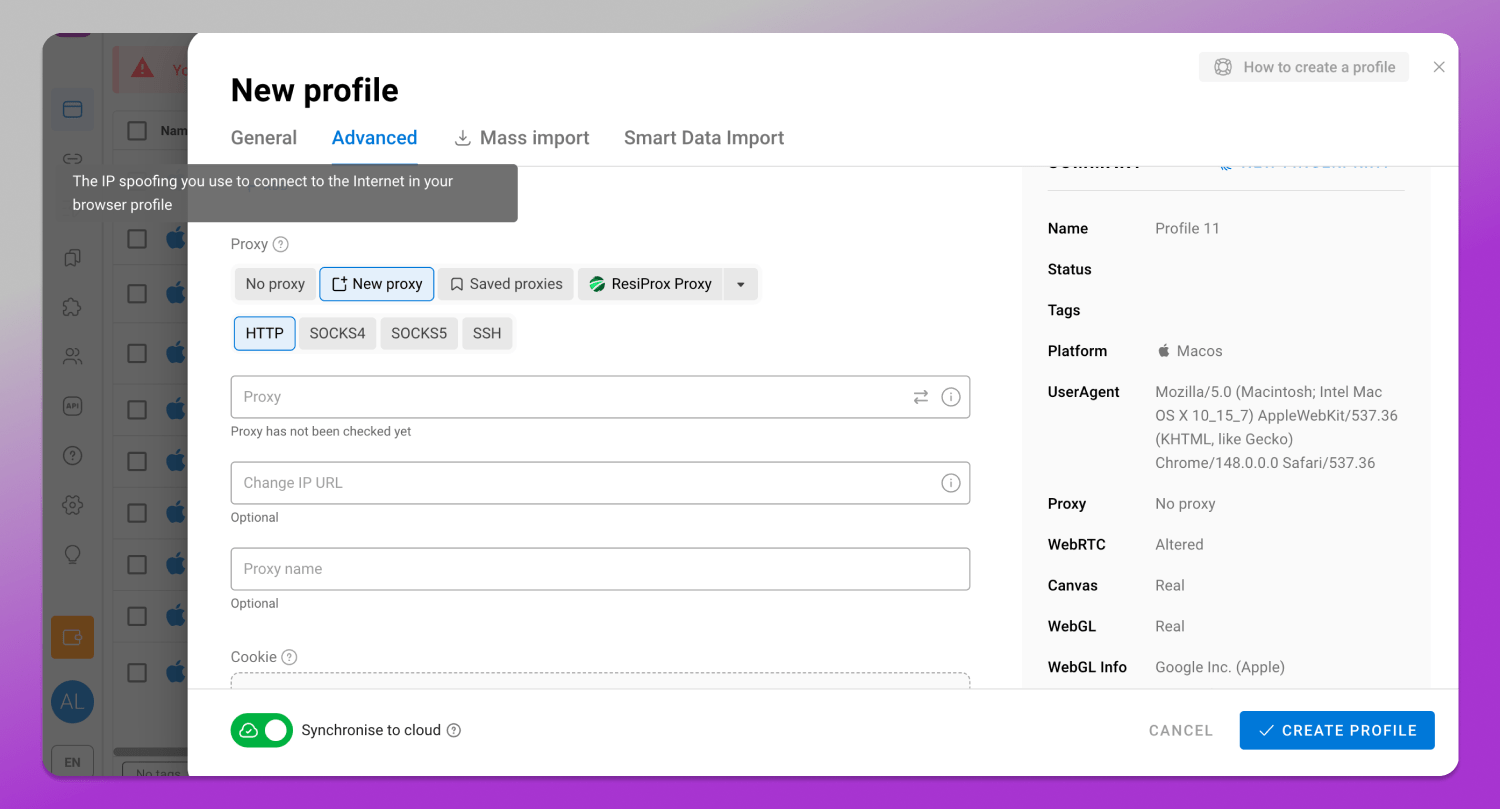1500x809 pixels.
Task: Choose the No proxy option
Action: tap(275, 284)
